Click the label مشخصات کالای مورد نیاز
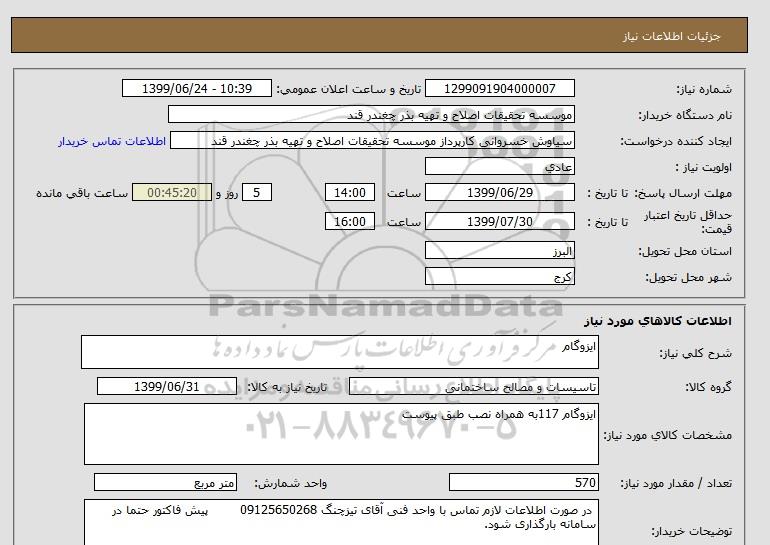Image resolution: width=770 pixels, height=545 pixels. pyautogui.click(x=667, y=436)
